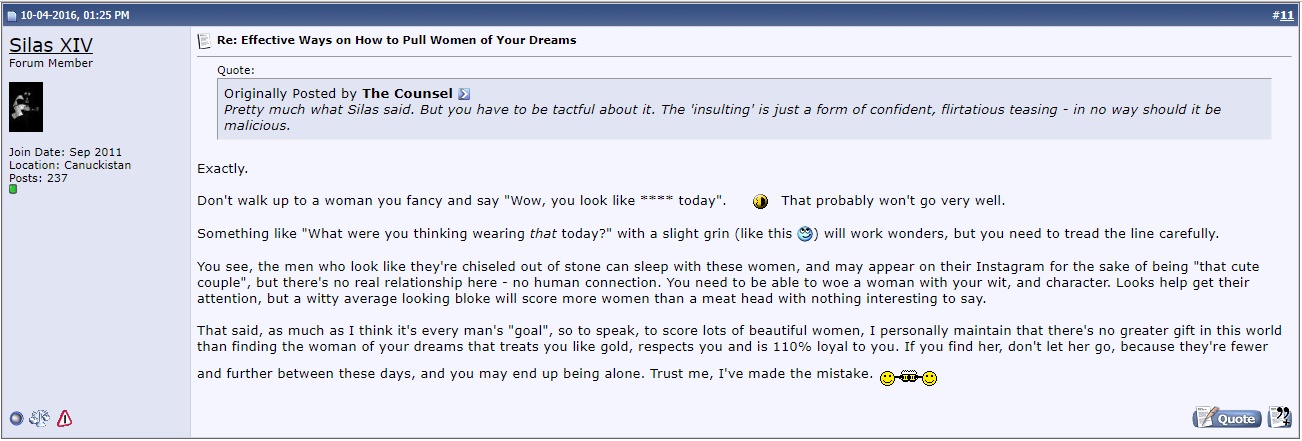Click the scales reputation icon

click(40, 419)
